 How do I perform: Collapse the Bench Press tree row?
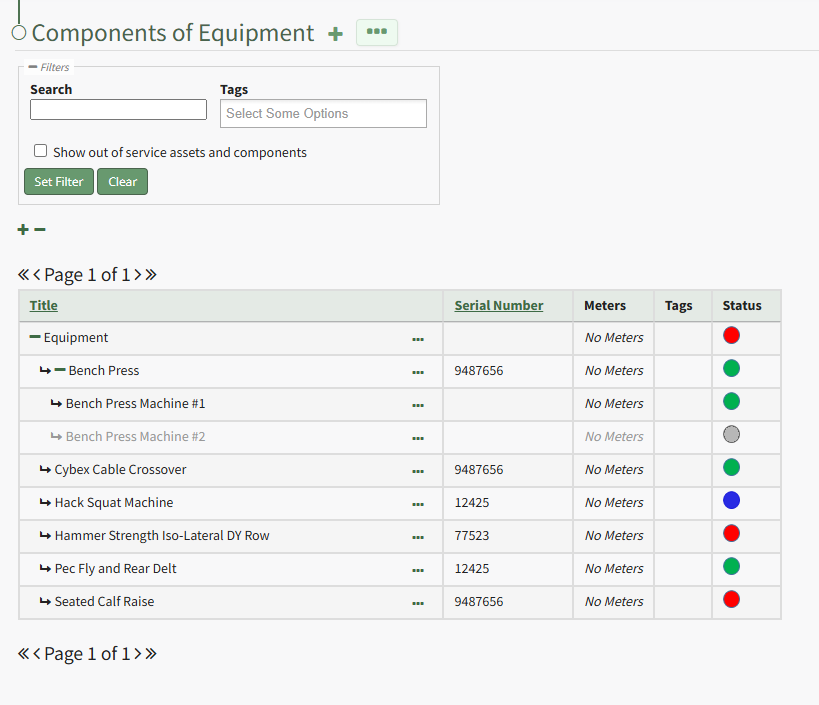point(60,371)
